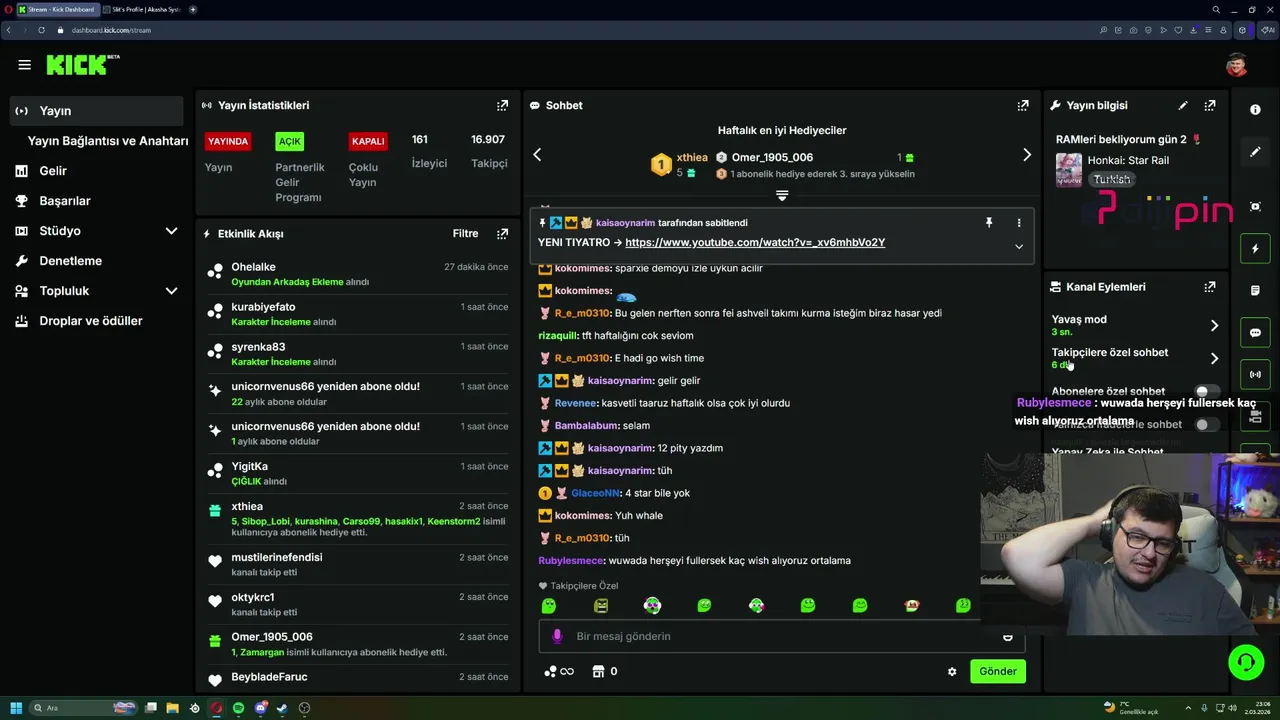Image resolution: width=1280 pixels, height=720 pixels.
Task: Expand the Stüdyo sidebar section
Action: tap(171, 231)
